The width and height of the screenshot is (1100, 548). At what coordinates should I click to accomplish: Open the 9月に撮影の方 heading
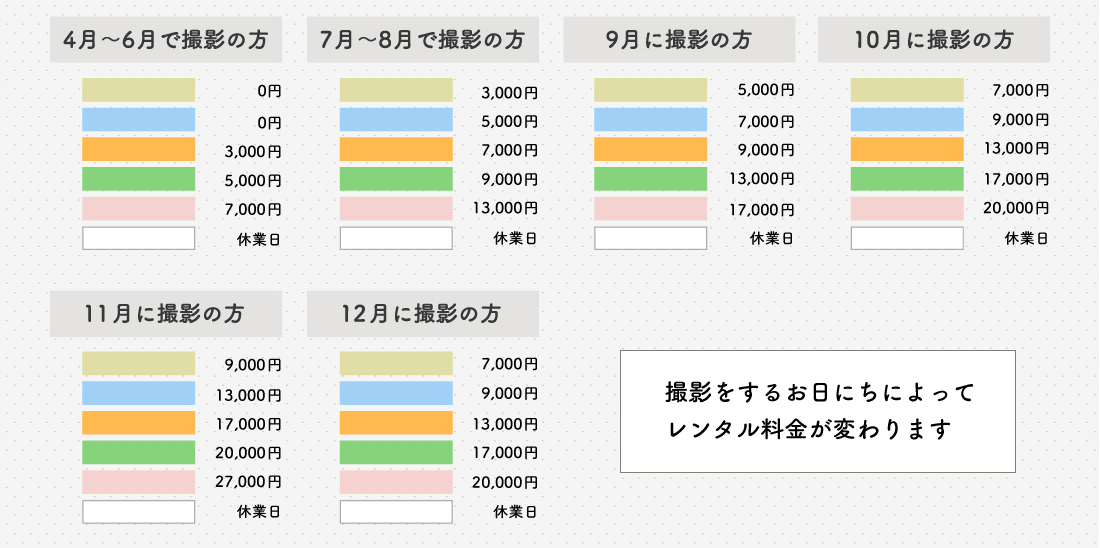[679, 40]
